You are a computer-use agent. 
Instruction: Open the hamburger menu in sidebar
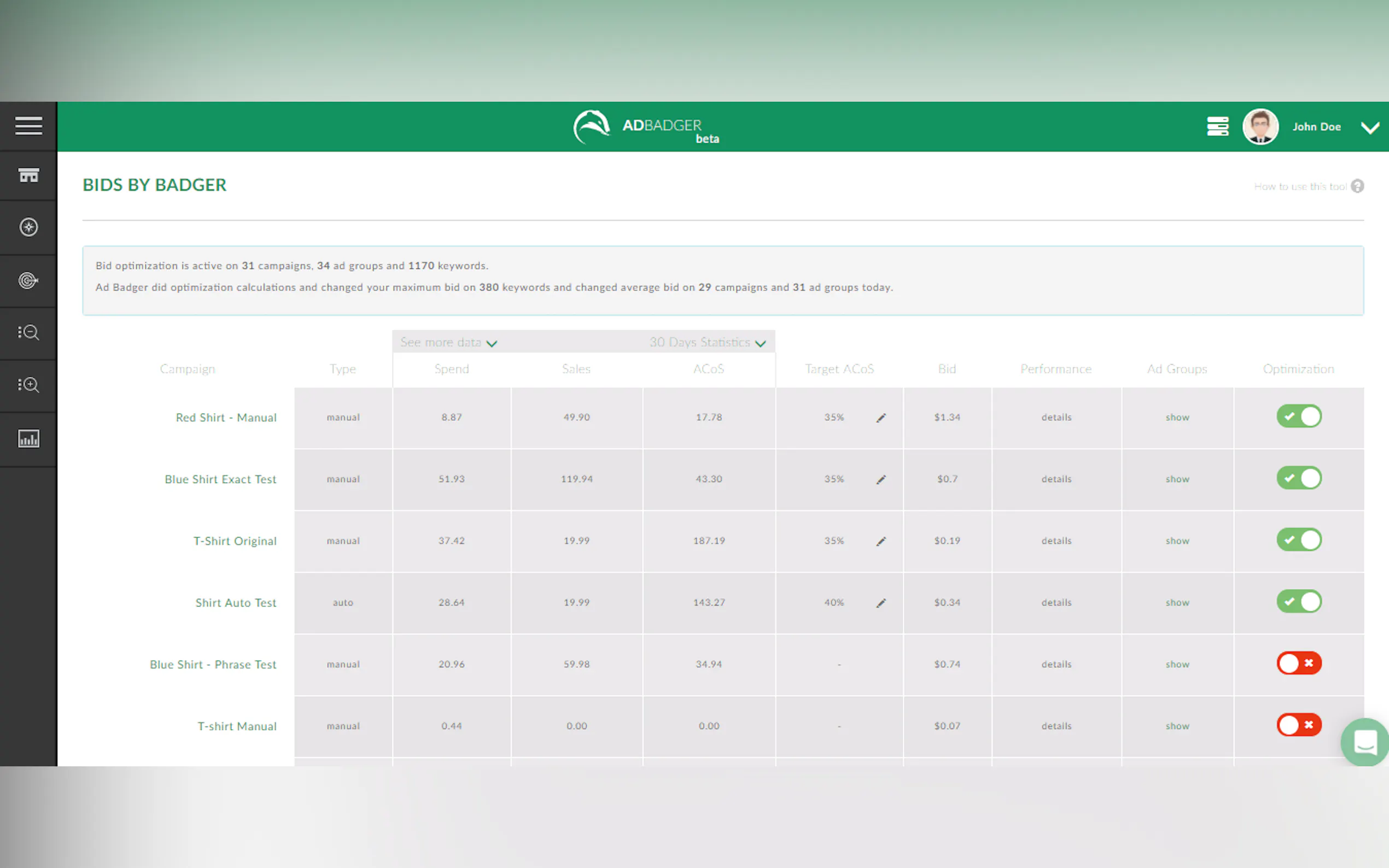[x=28, y=126]
